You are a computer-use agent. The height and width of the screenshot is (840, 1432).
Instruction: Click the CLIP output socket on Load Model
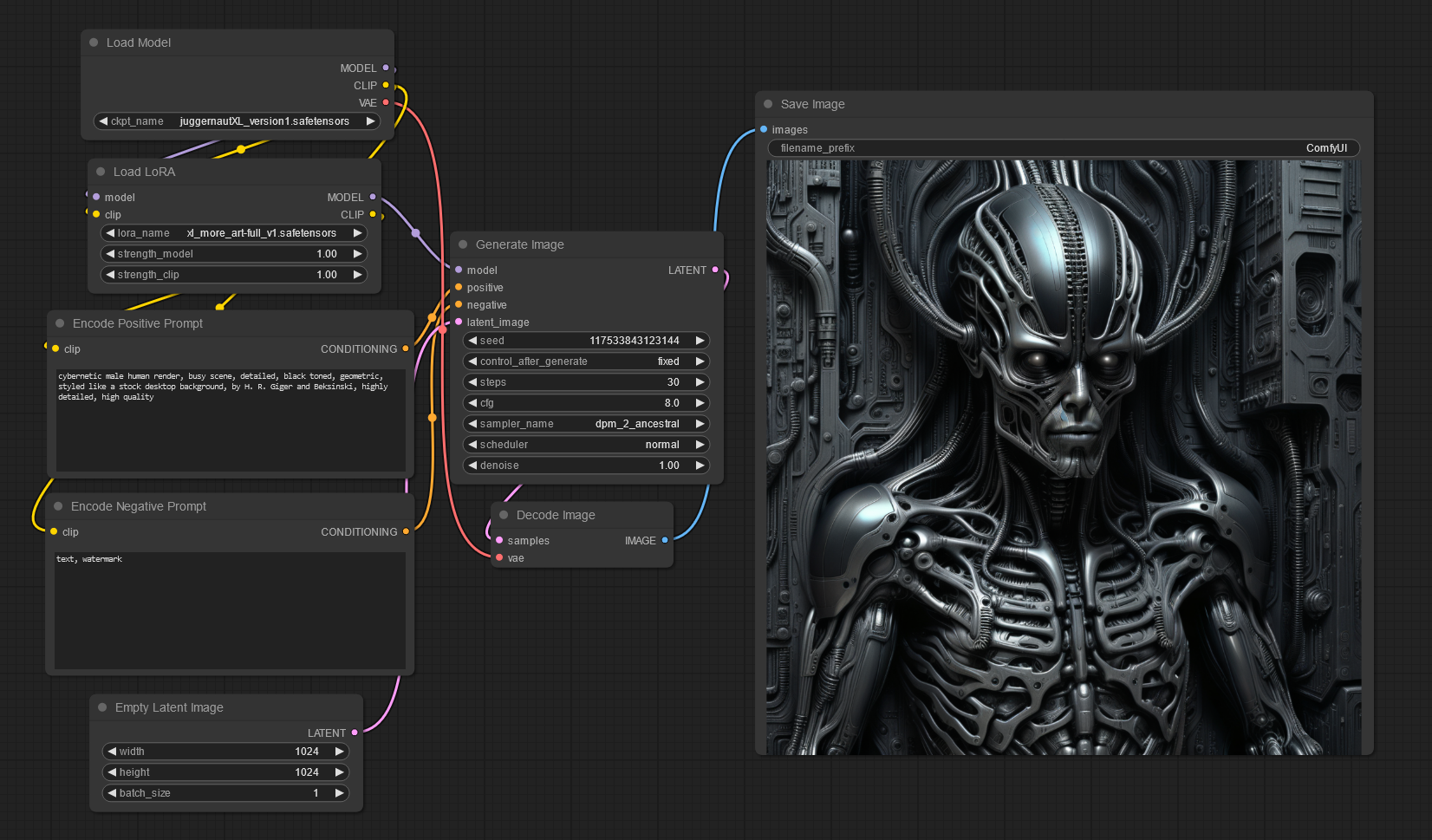click(x=386, y=85)
